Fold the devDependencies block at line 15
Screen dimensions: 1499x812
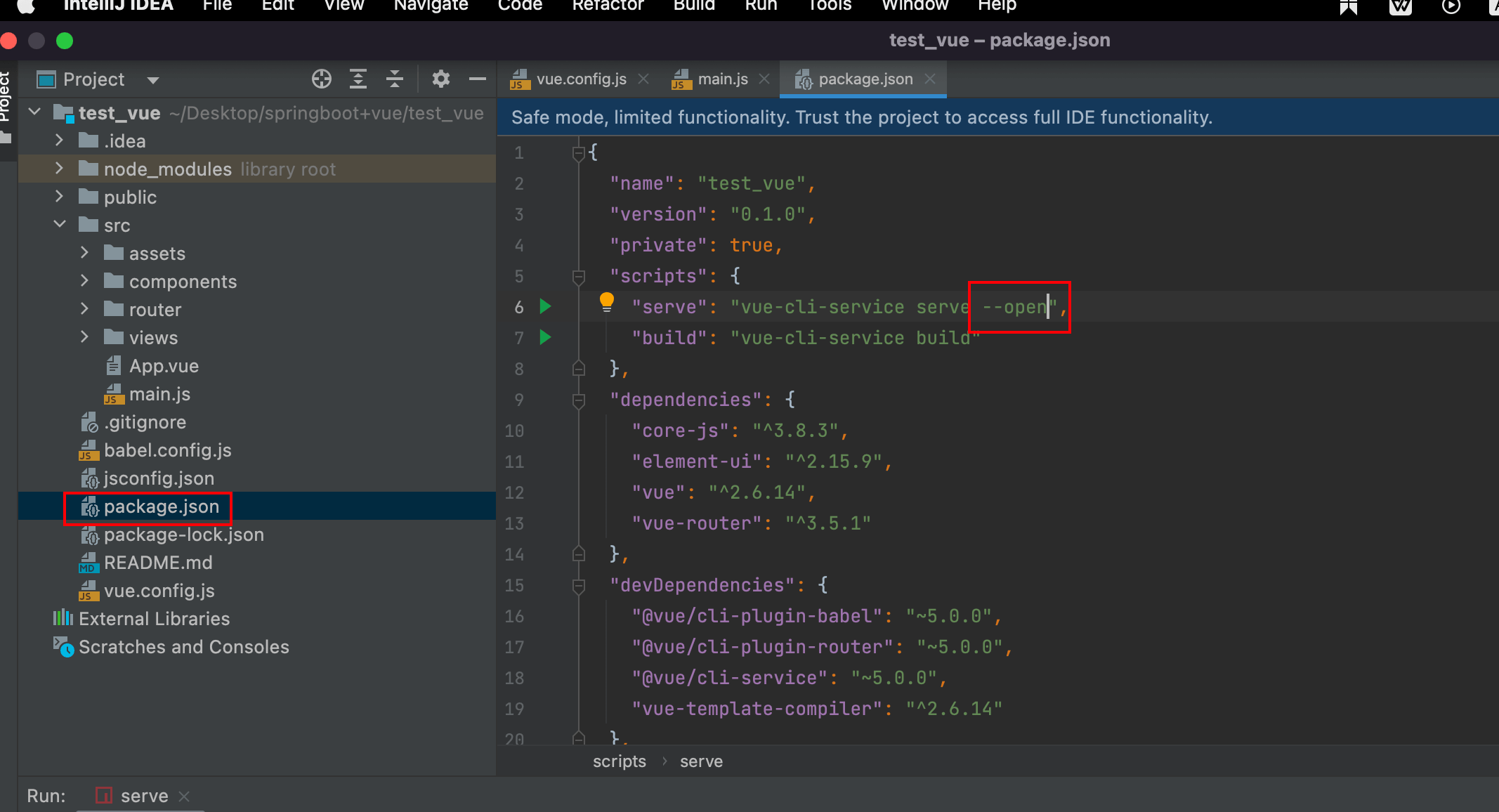pos(579,586)
